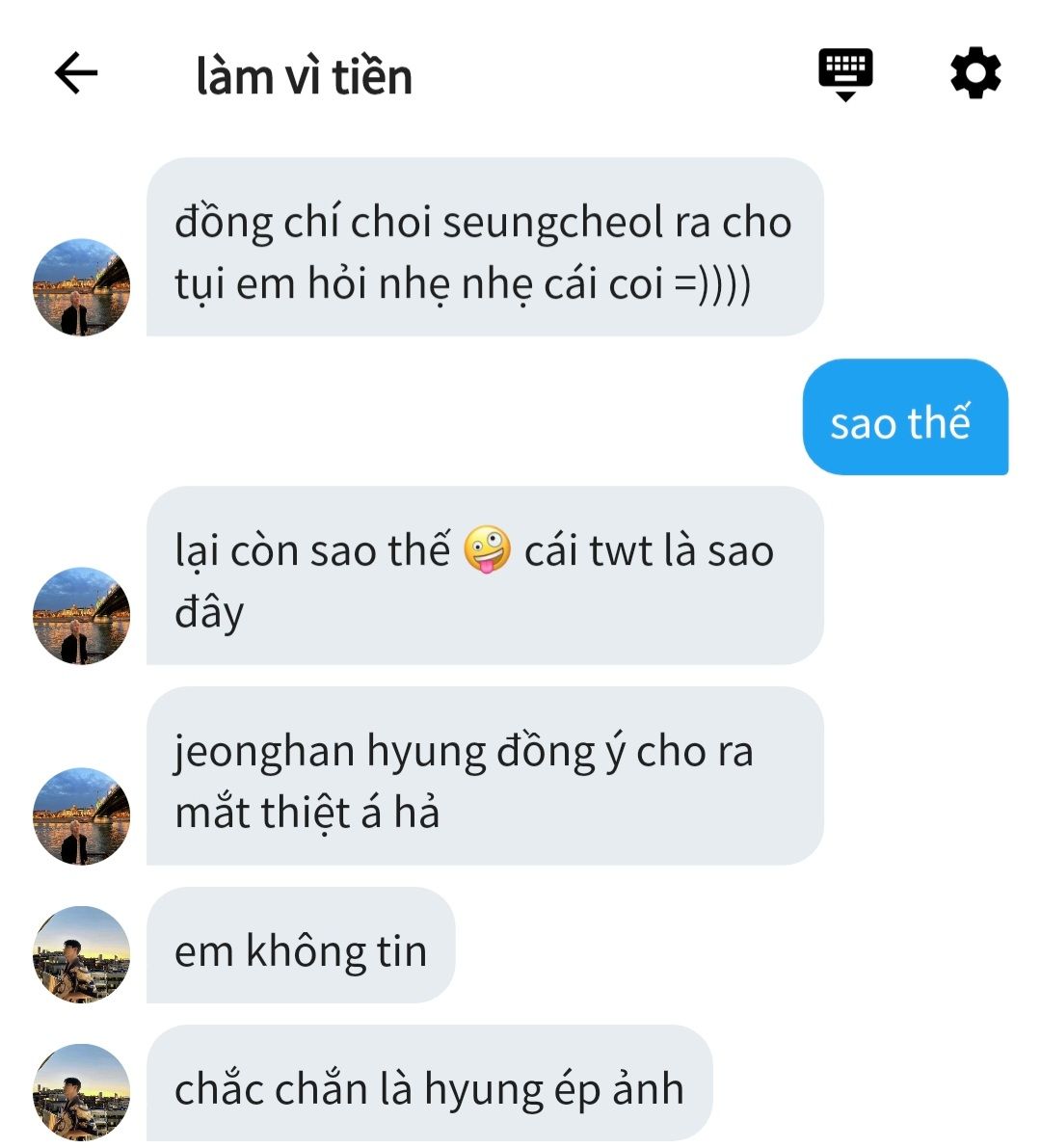Viewport: 1041px width, 1148px height.
Task: Open the settings gear icon
Action: pyautogui.click(x=975, y=72)
